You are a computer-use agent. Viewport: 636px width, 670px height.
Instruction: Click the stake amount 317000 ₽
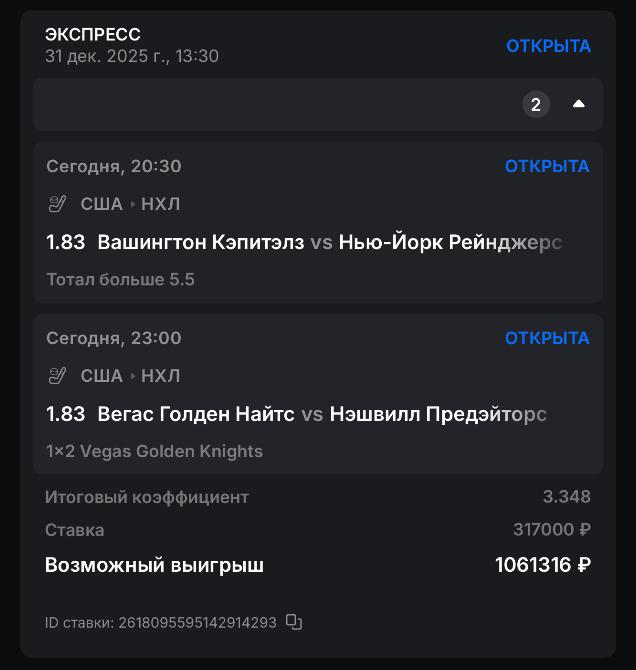pos(552,530)
